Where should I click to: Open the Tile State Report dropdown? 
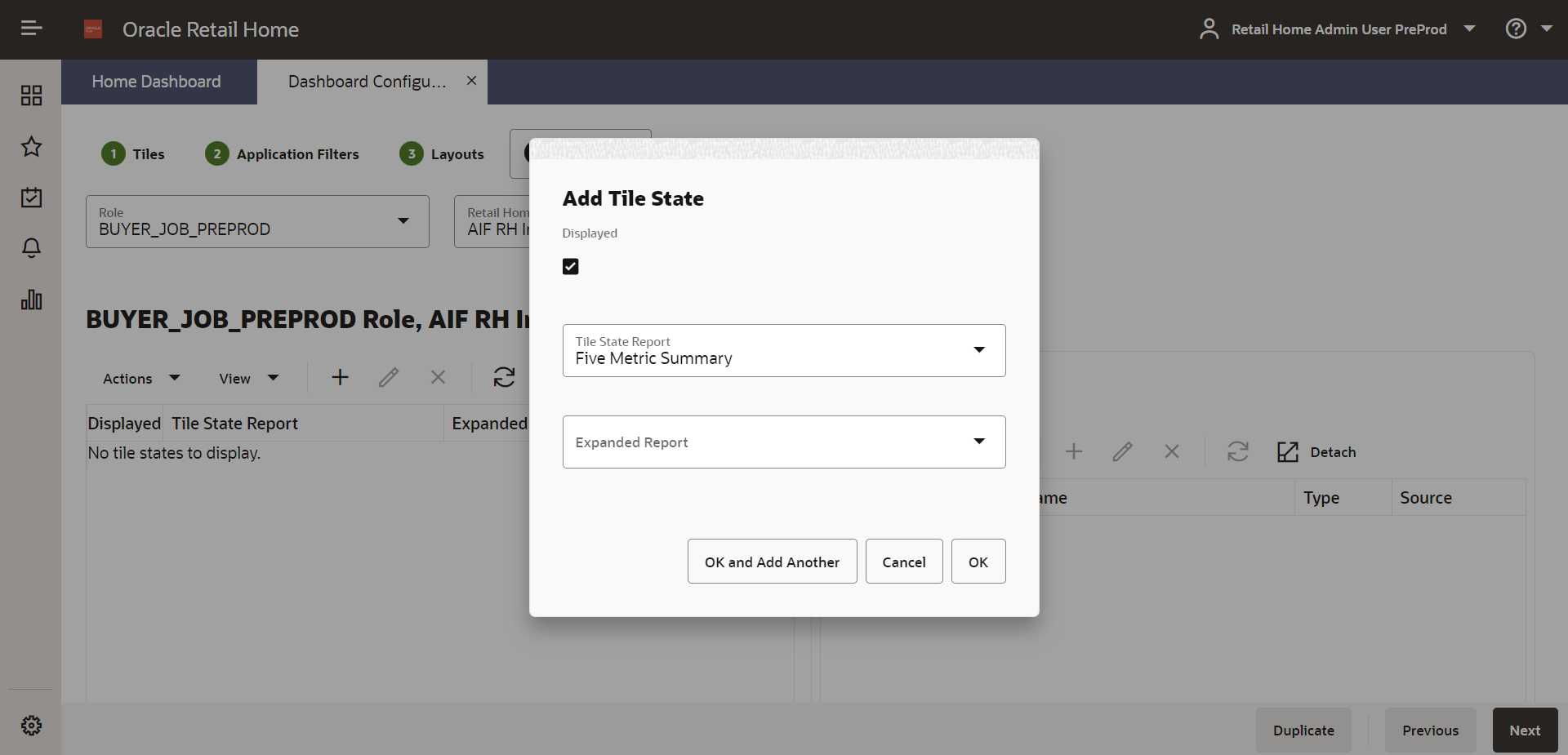pos(978,350)
